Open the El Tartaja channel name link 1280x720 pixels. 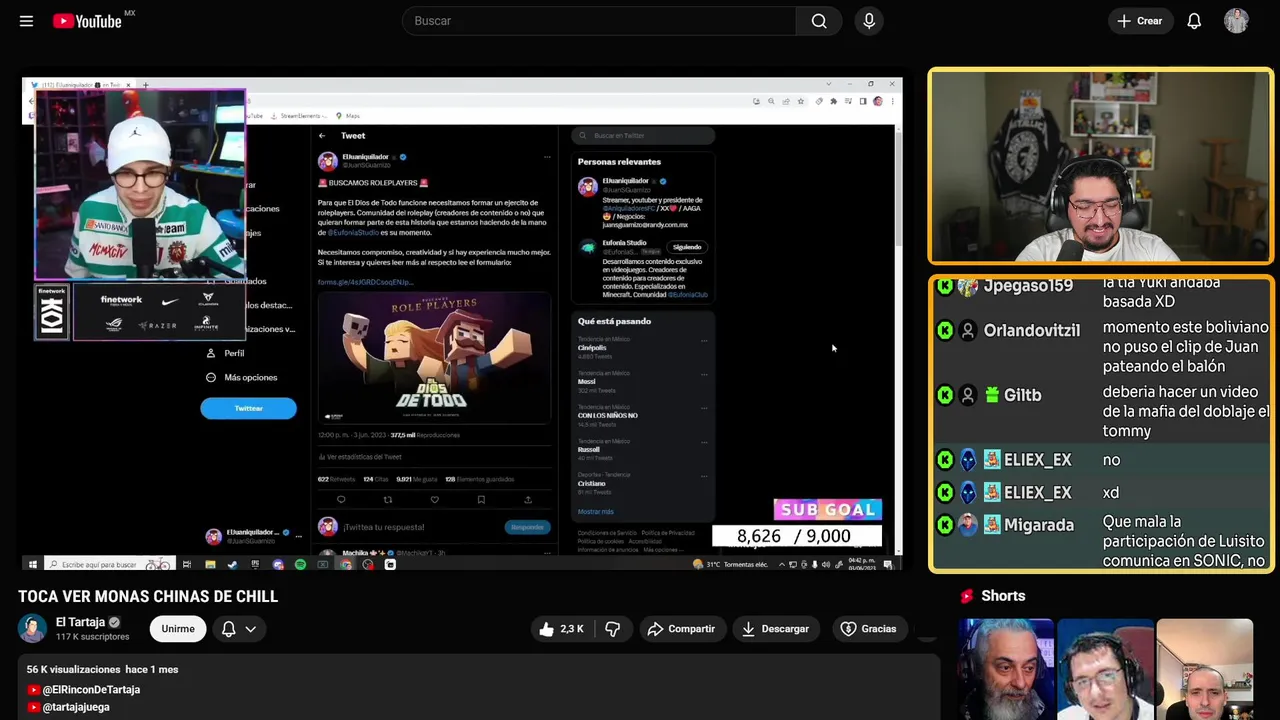point(80,622)
